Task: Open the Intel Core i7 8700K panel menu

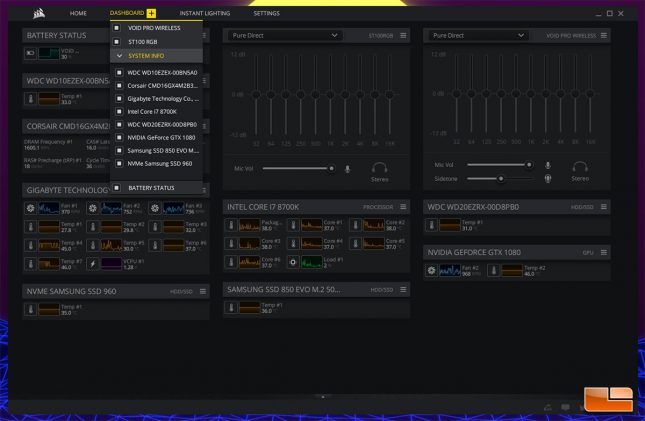Action: (x=403, y=207)
